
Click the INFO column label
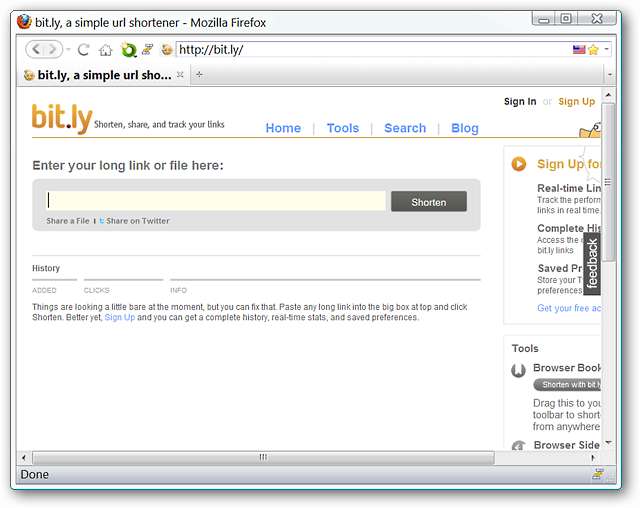(x=178, y=291)
